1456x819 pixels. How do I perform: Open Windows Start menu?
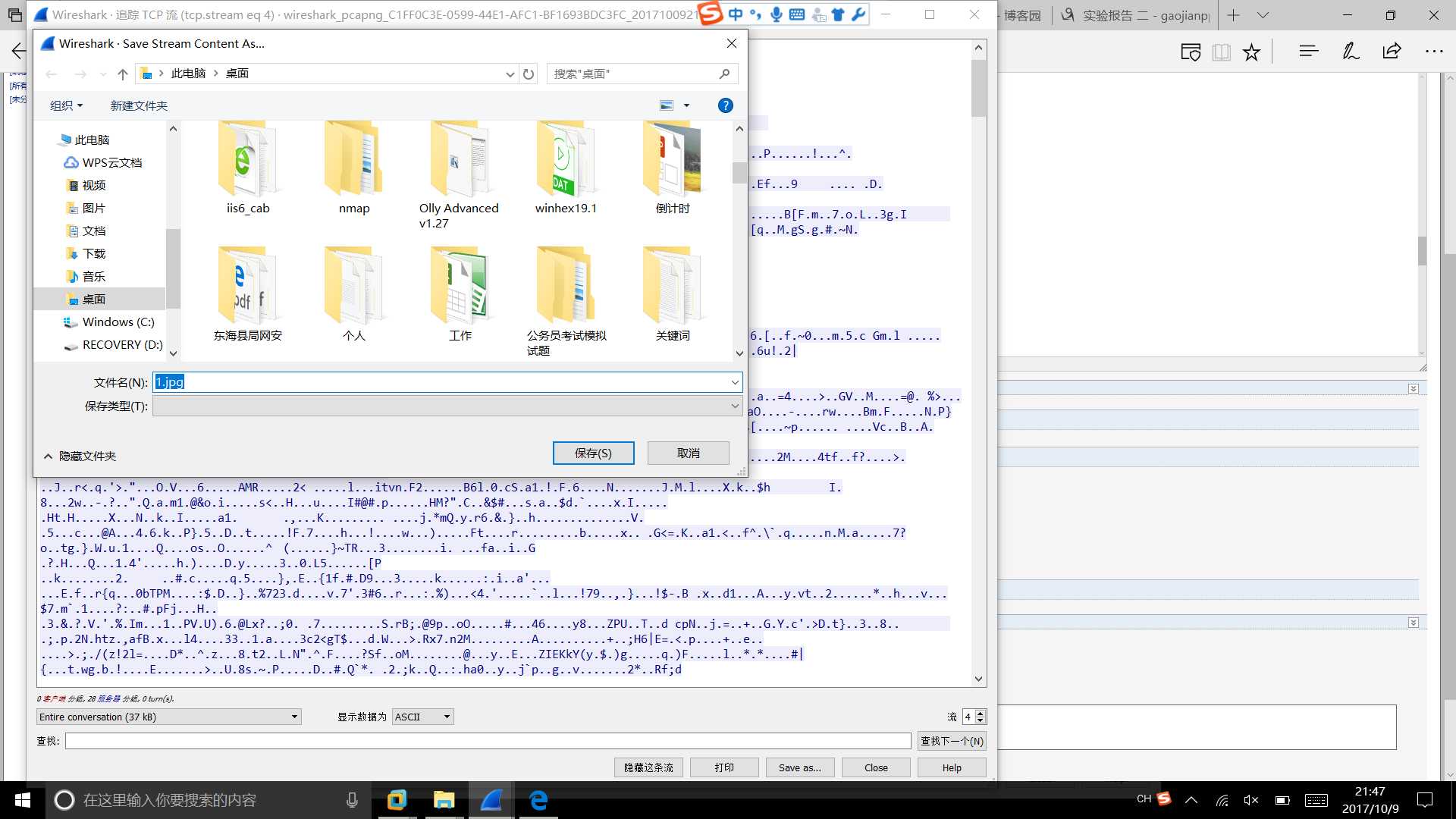[22, 800]
